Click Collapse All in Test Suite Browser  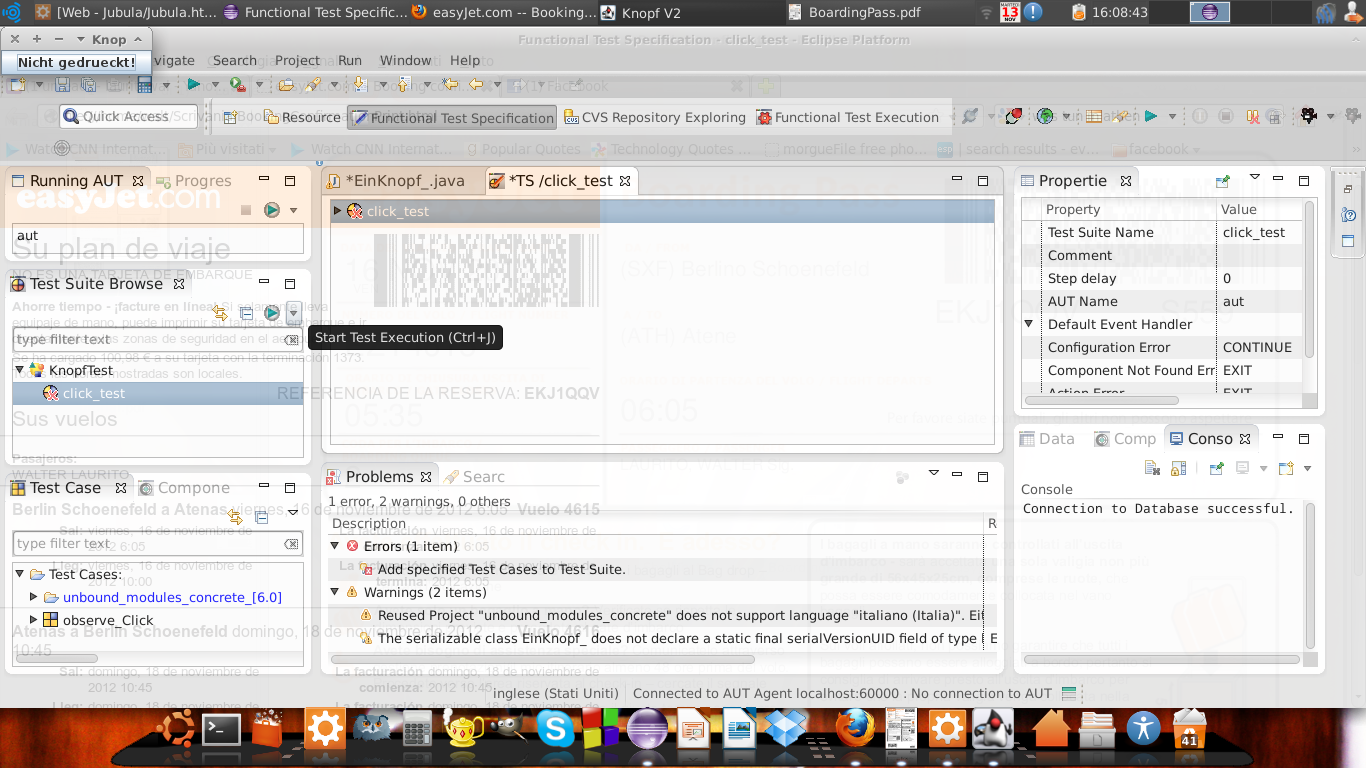pos(246,313)
